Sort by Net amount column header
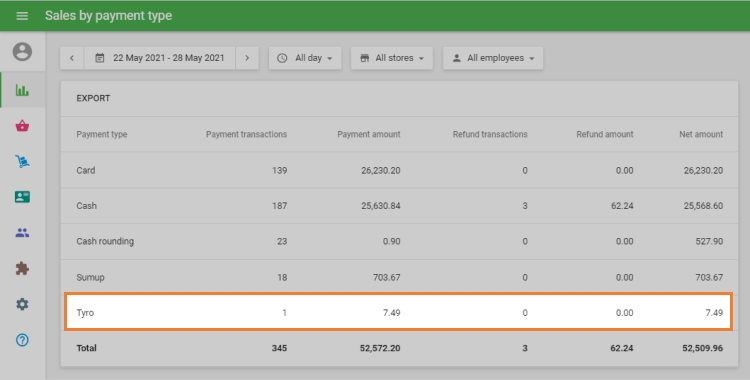Screen dimensions: 750x380 (x=701, y=134)
